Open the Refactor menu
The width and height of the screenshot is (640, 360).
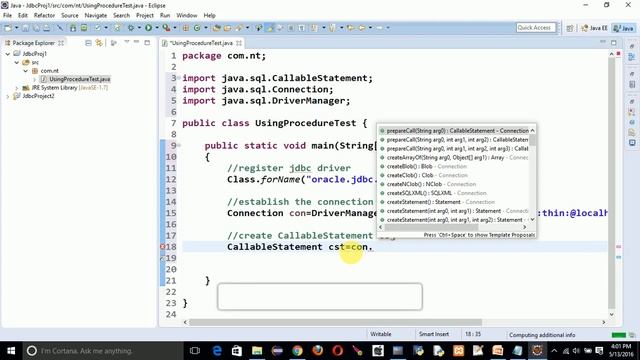44,16
